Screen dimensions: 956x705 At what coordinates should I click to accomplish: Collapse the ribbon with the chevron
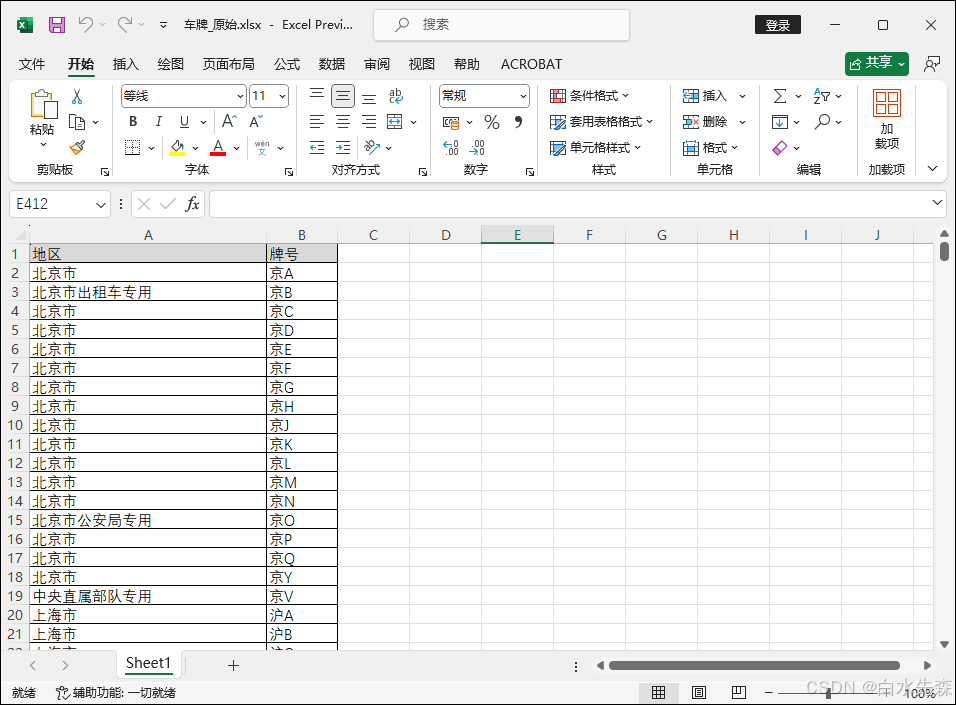932,168
